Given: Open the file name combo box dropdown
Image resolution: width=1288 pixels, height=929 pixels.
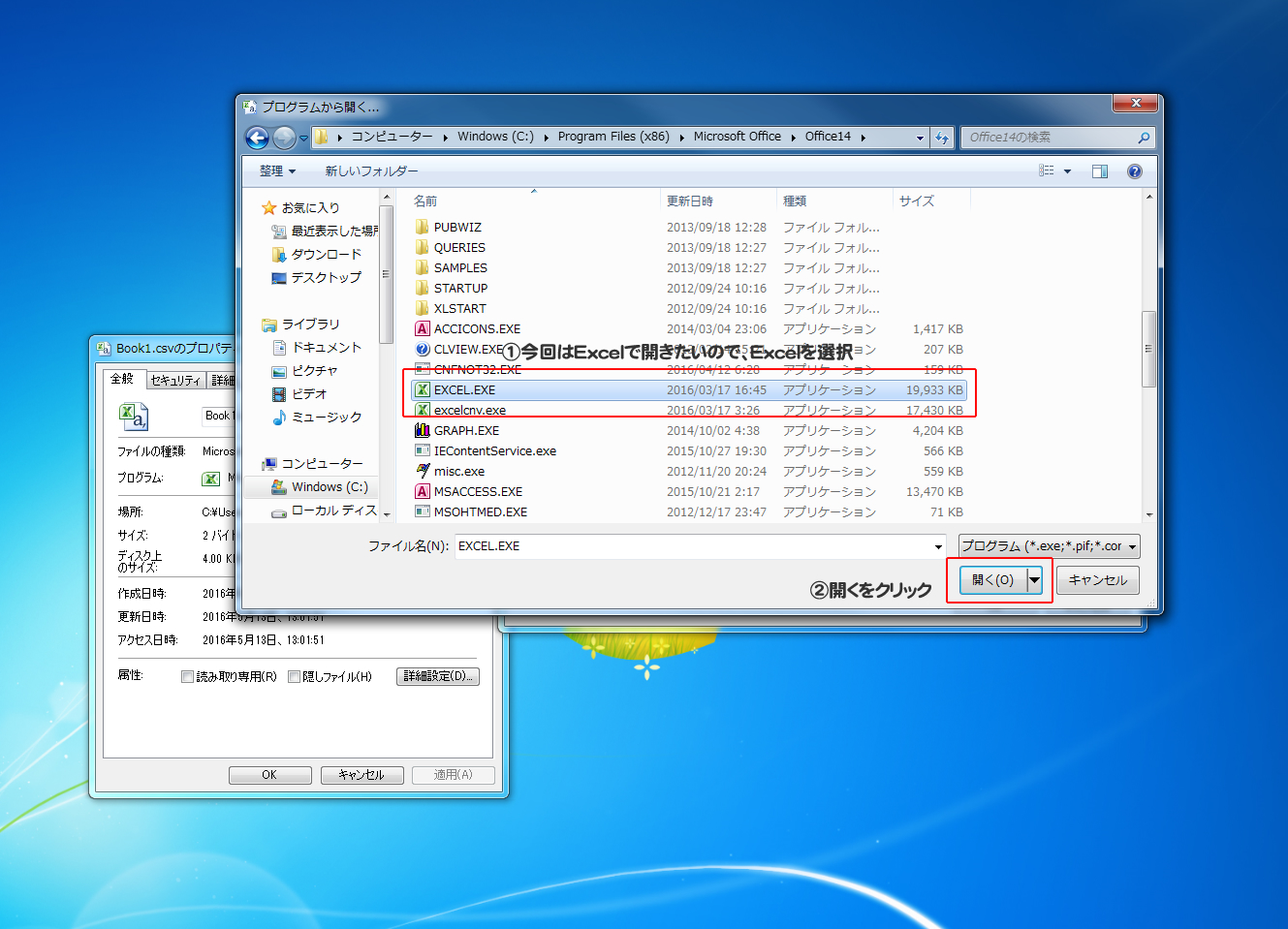Looking at the screenshot, I should click(x=938, y=546).
